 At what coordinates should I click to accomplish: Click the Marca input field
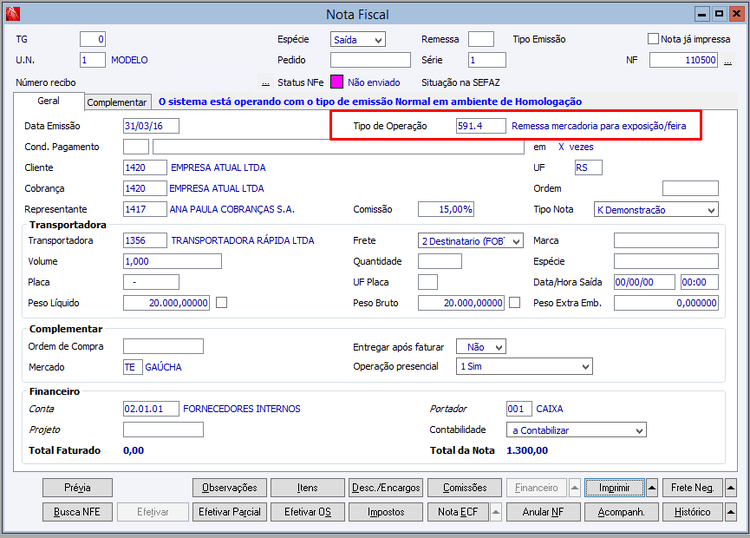666,241
